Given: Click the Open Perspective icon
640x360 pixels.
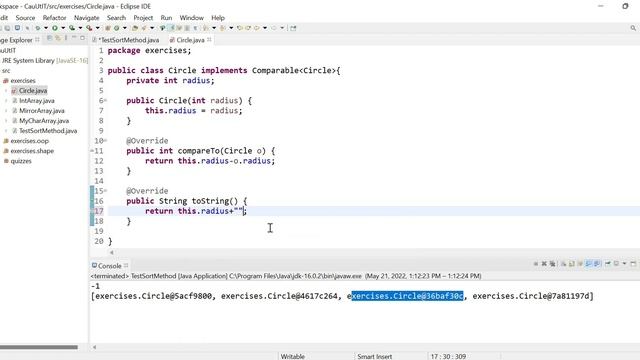Looking at the screenshot, I should [x=293, y=28].
